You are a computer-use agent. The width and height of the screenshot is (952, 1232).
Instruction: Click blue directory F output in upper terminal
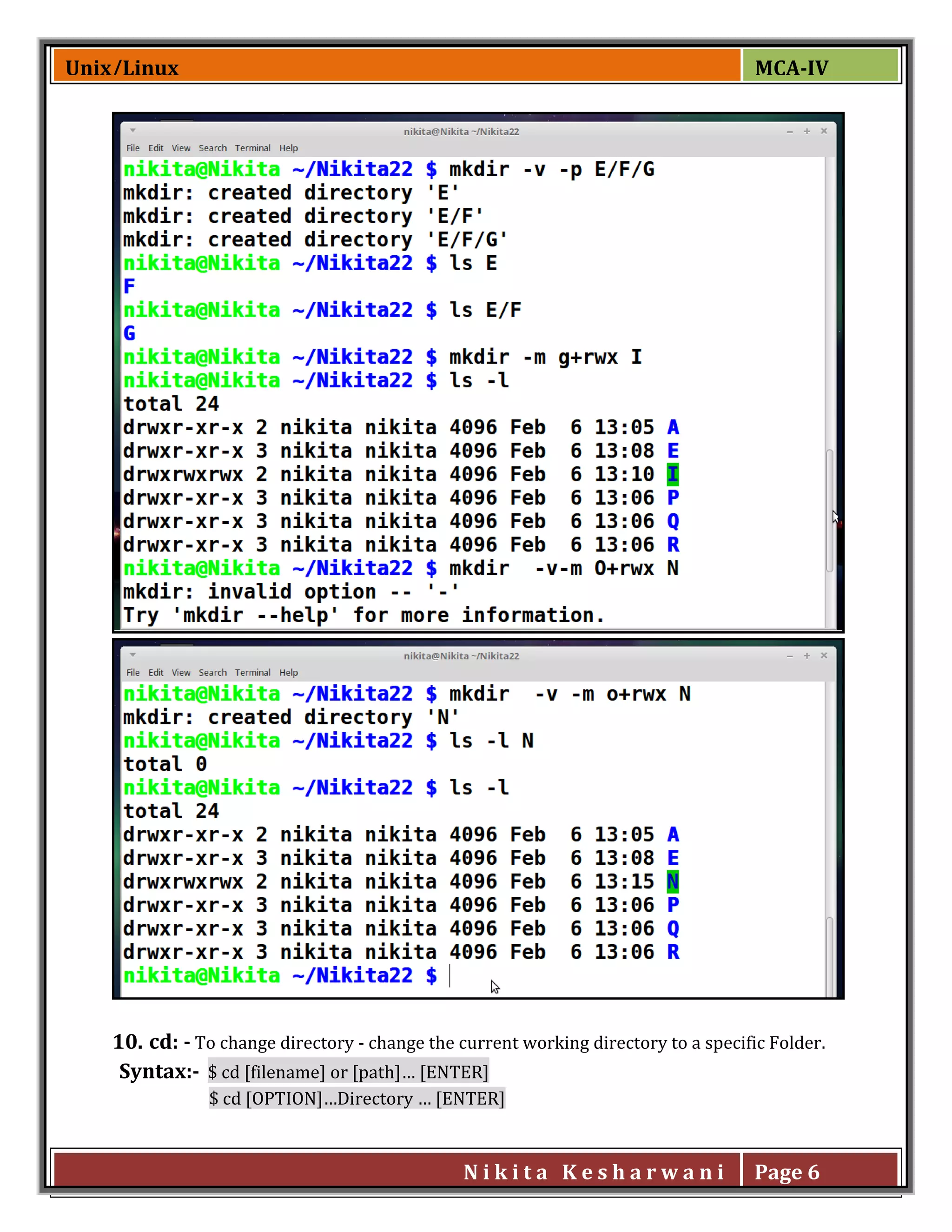click(129, 286)
